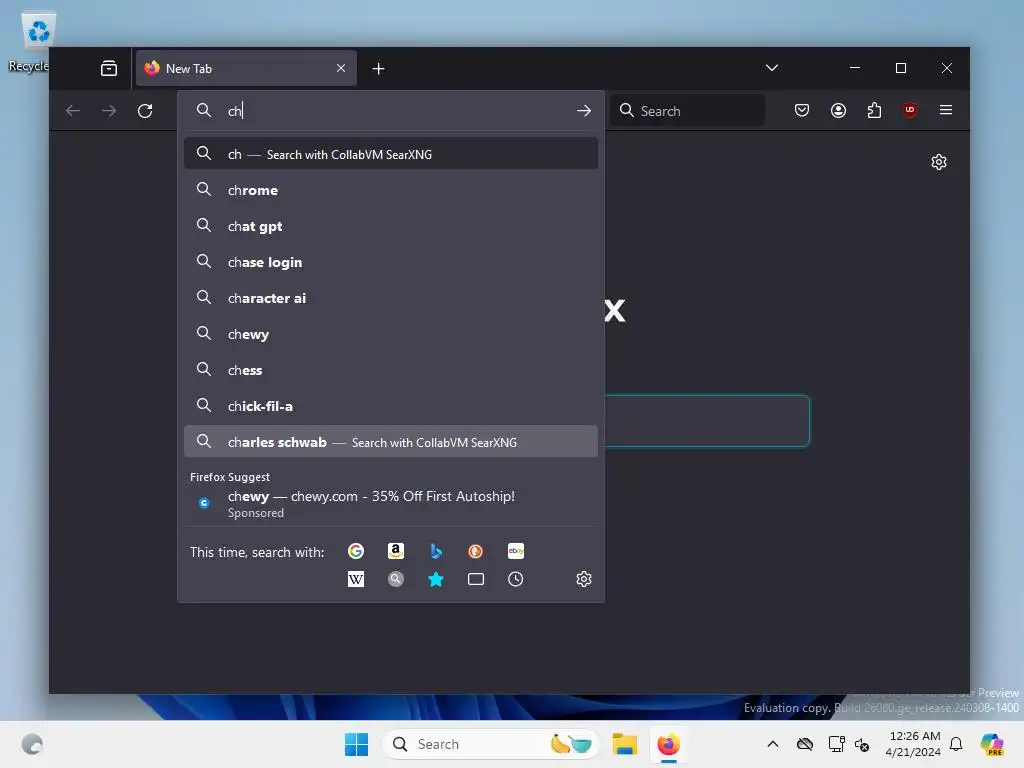Open New Tab page settings gear

pyautogui.click(x=939, y=162)
